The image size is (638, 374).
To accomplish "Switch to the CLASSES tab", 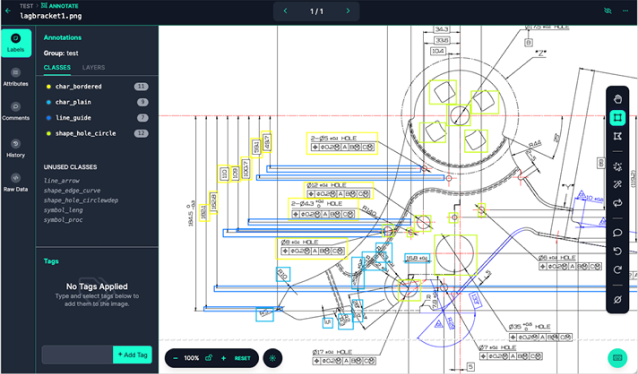I will coord(57,68).
